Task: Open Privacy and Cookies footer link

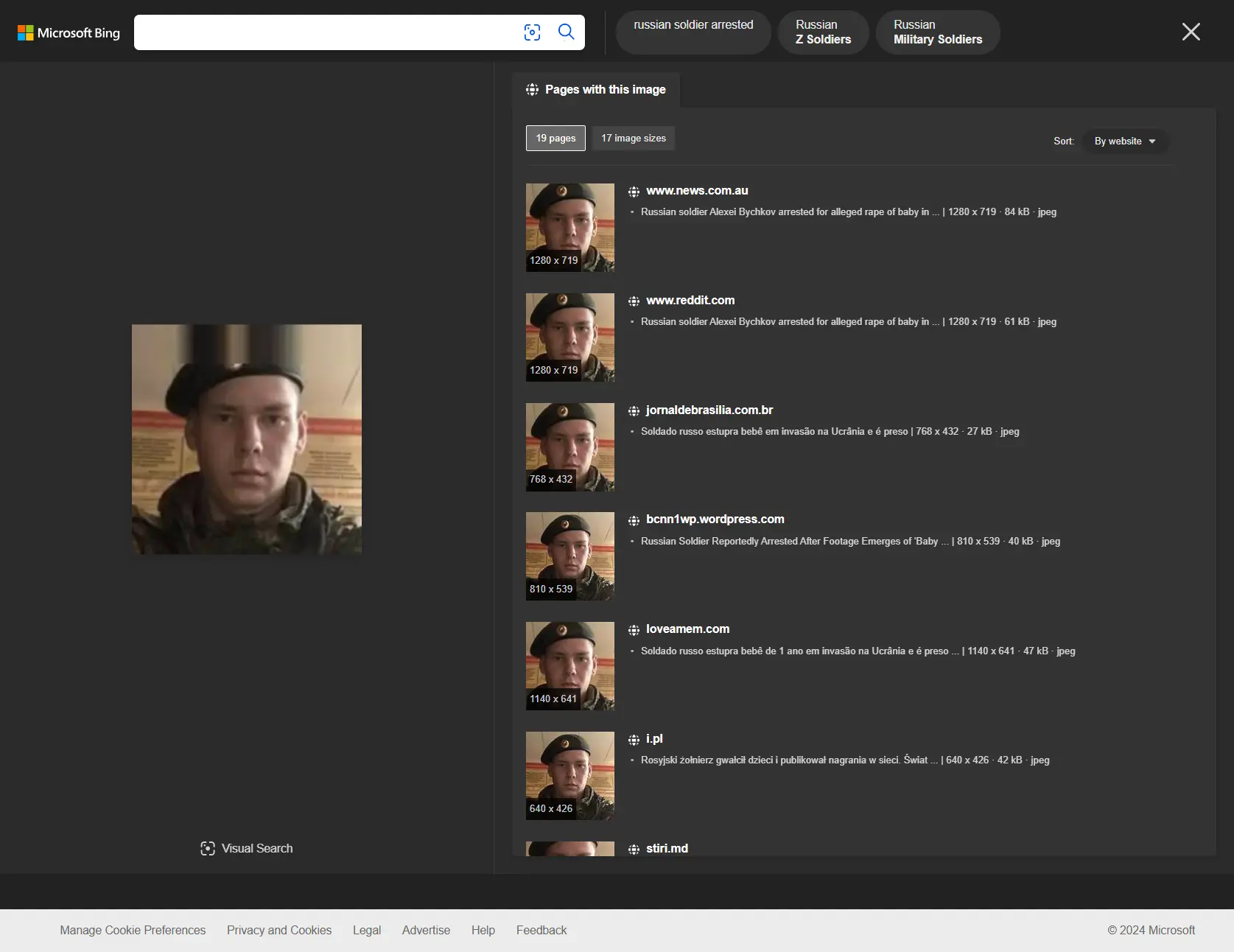Action: pos(279,930)
